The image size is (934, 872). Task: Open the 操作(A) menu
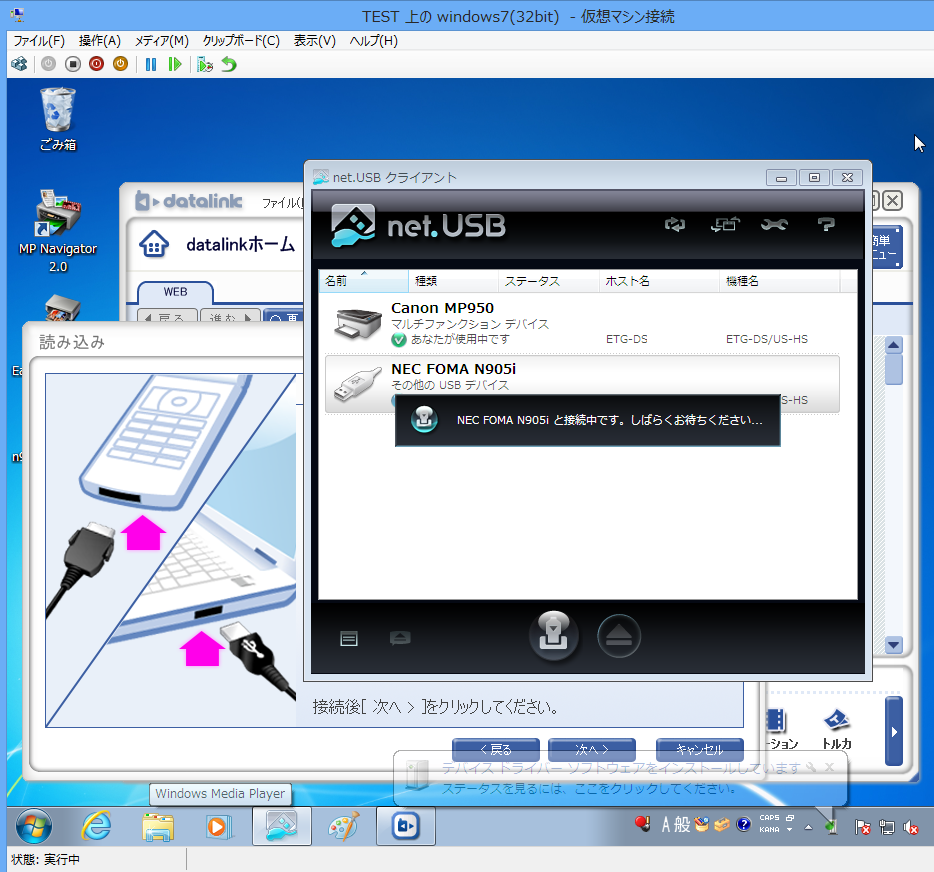[x=99, y=41]
